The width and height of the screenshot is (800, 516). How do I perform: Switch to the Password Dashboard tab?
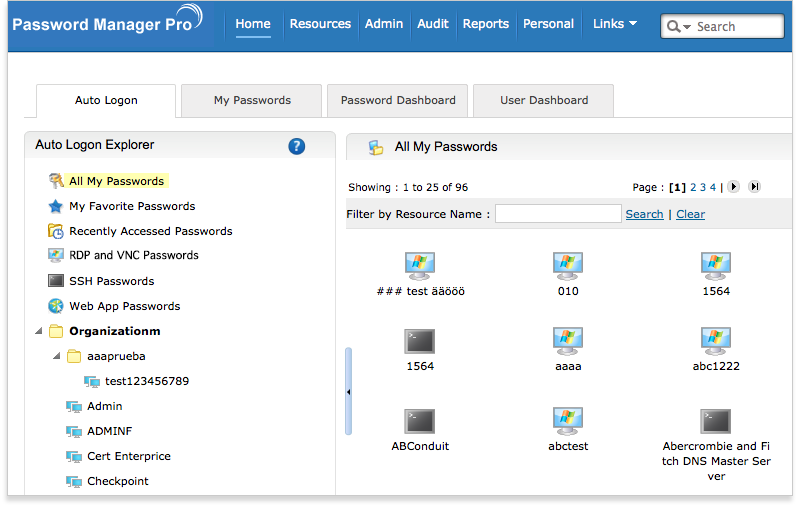[398, 100]
